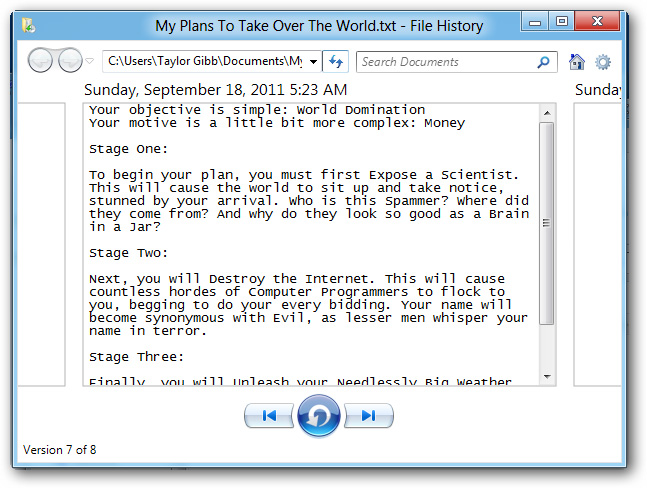Click the scroll up arrow

[x=547, y=113]
